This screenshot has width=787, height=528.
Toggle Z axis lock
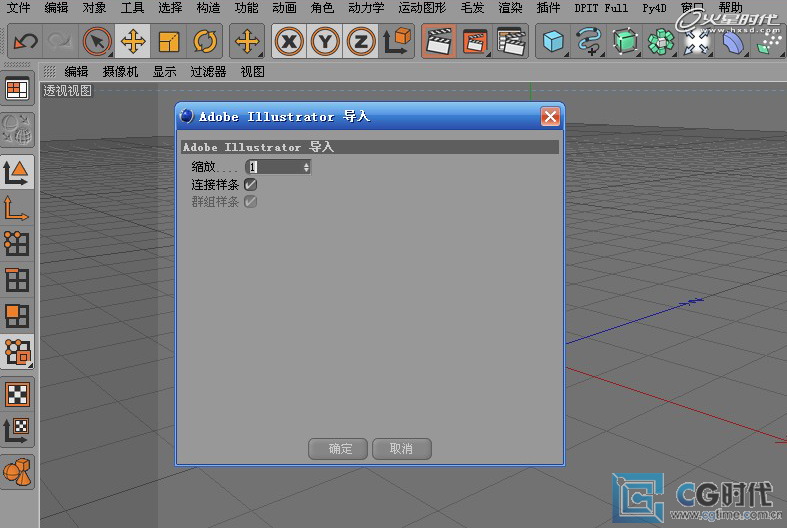pos(361,41)
